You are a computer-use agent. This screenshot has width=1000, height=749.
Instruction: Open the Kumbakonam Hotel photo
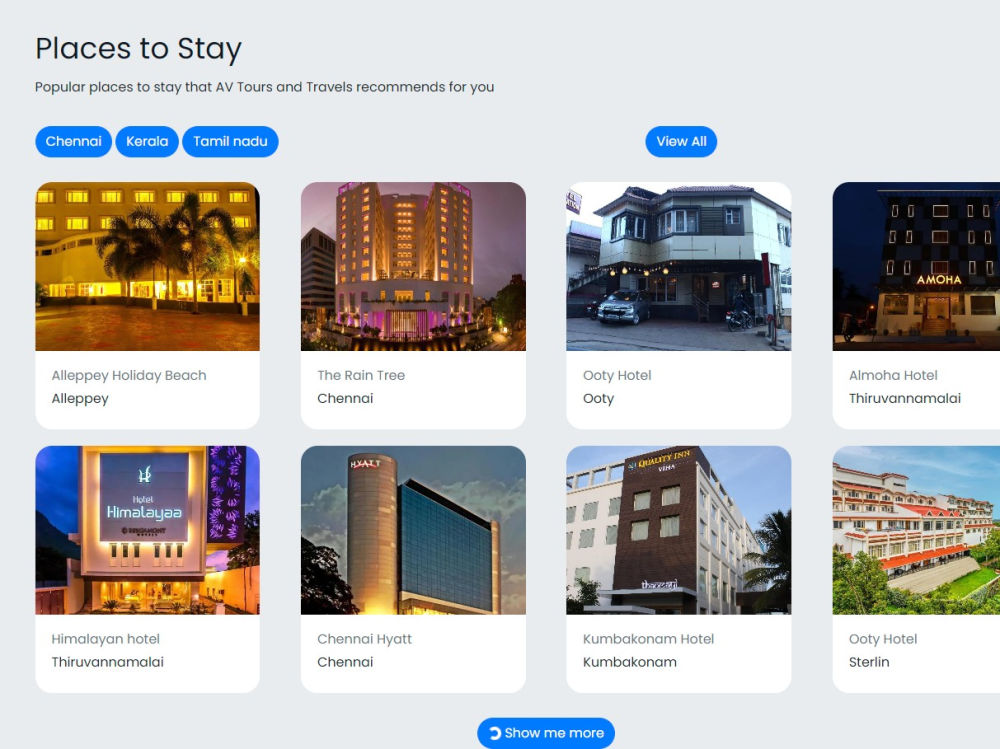679,529
